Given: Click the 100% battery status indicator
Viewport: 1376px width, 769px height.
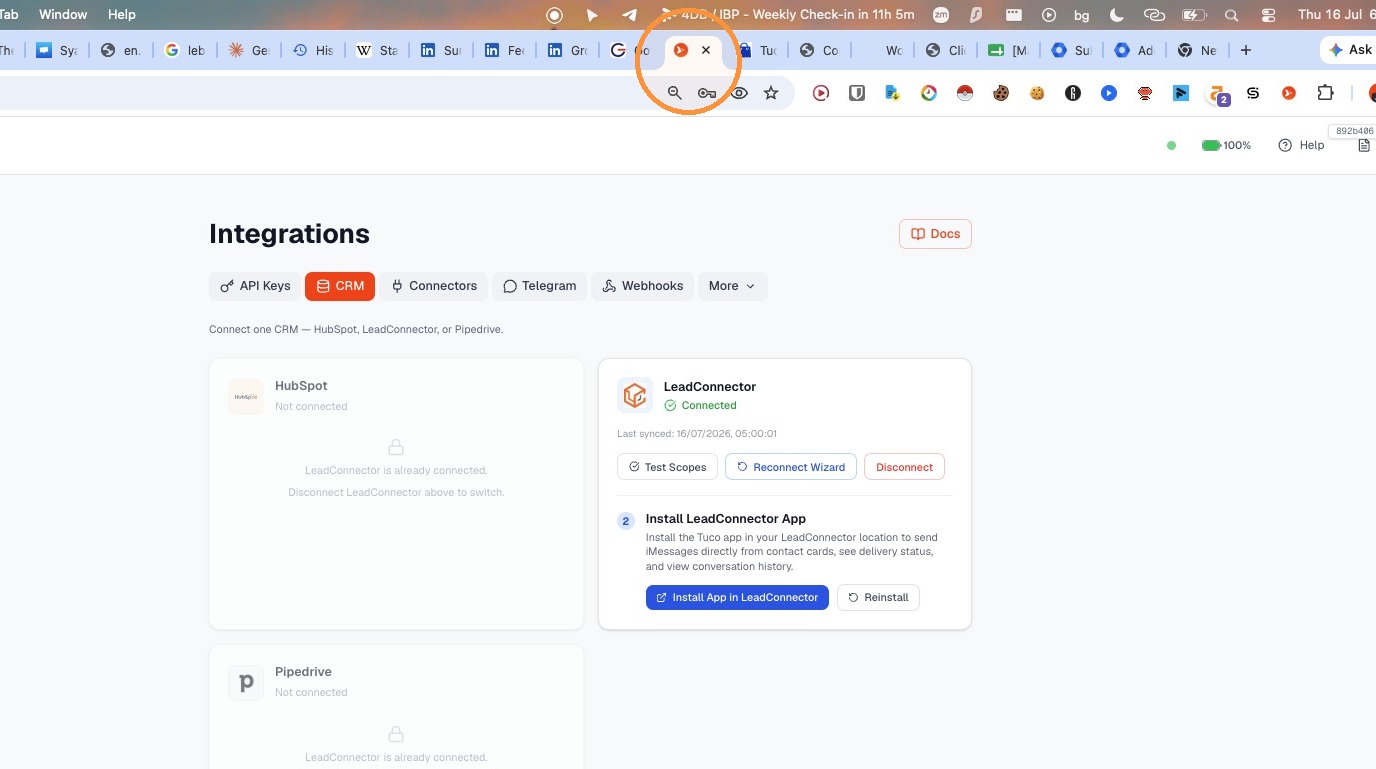Looking at the screenshot, I should pyautogui.click(x=1226, y=145).
